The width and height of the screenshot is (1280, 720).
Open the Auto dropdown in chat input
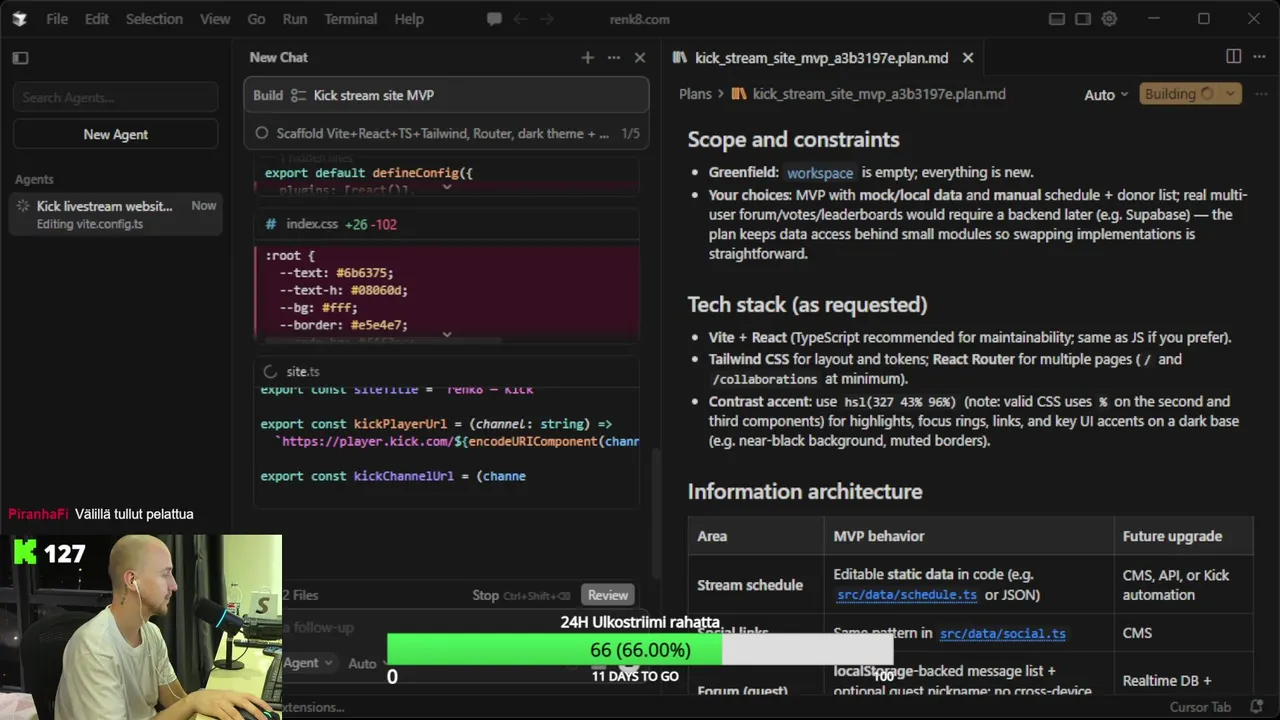pyautogui.click(x=369, y=663)
